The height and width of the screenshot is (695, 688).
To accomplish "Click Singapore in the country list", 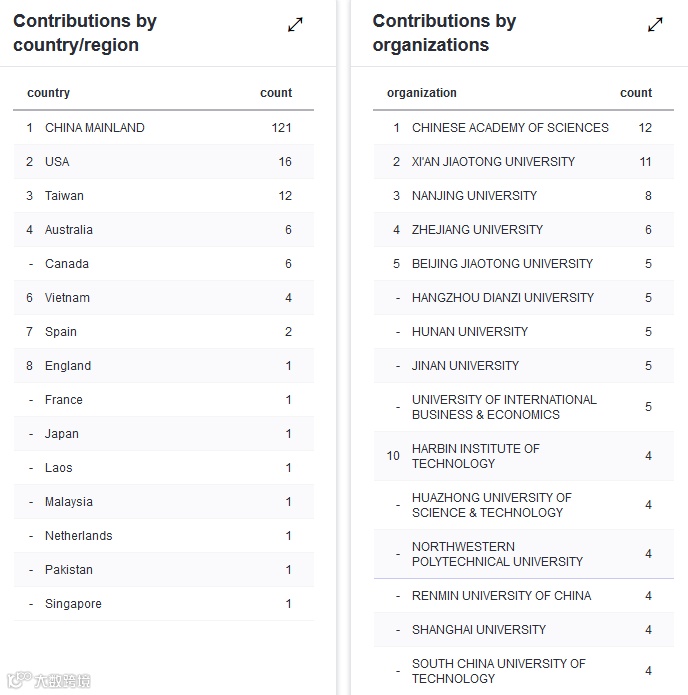I will [x=73, y=604].
